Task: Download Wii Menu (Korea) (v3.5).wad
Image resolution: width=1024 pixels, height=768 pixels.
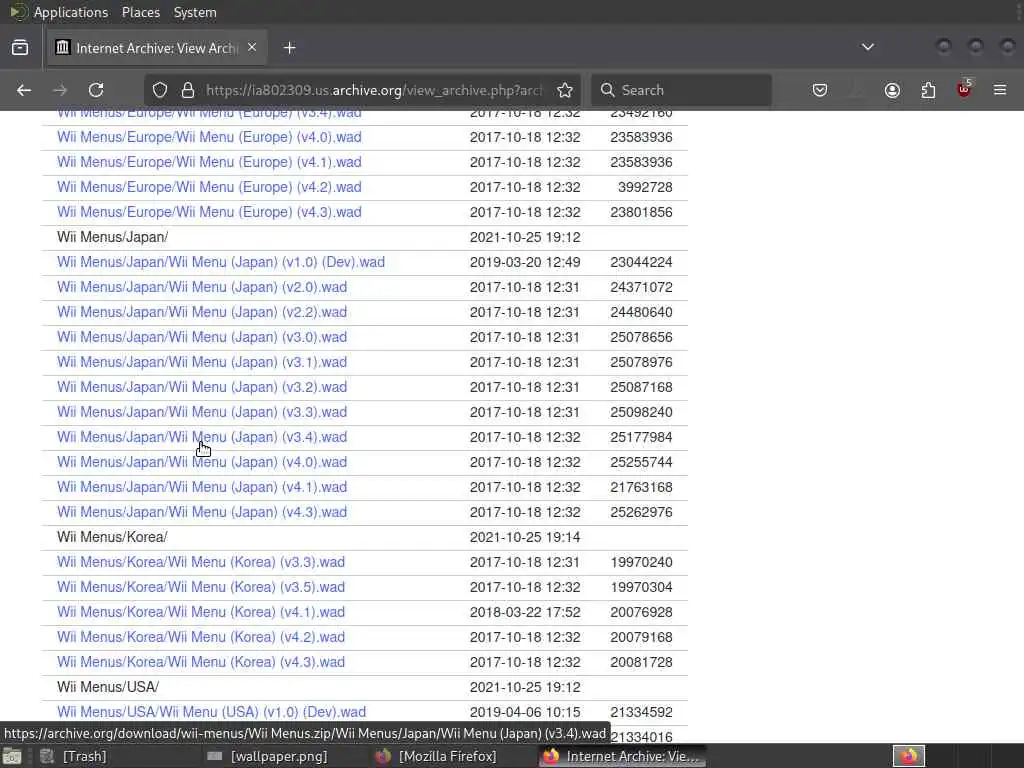Action: click(200, 587)
